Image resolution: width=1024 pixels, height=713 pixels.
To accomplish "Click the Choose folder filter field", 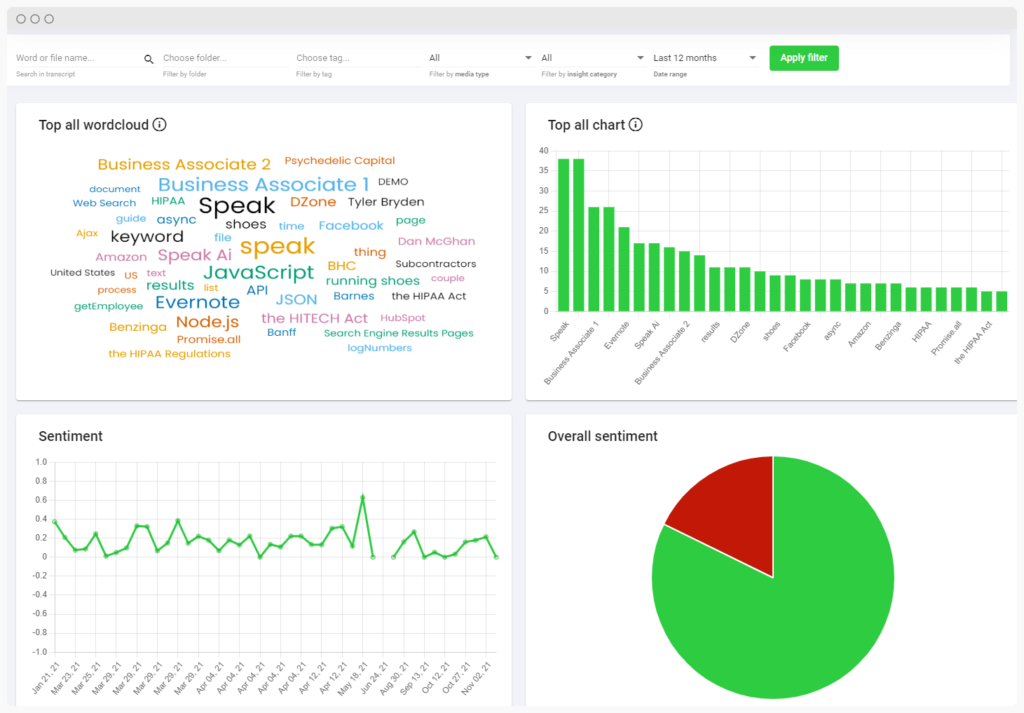I will coord(224,58).
